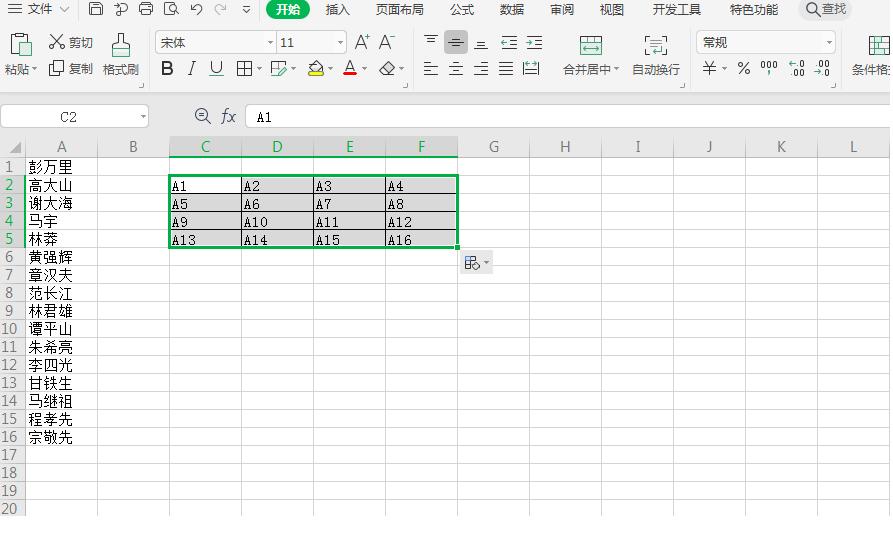Expand the font size dropdown
This screenshot has width=893, height=535.
click(x=340, y=43)
